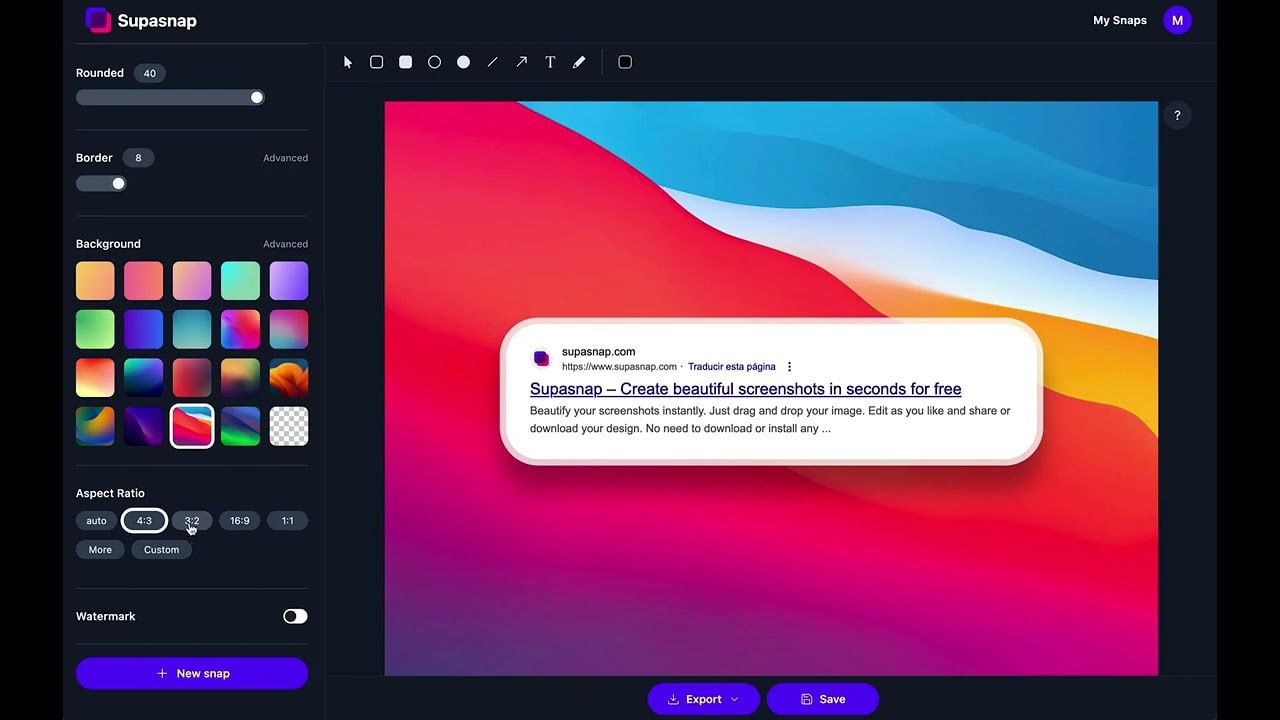The width and height of the screenshot is (1280, 720).
Task: Open the shape color picker in toolbar
Action: 625,62
